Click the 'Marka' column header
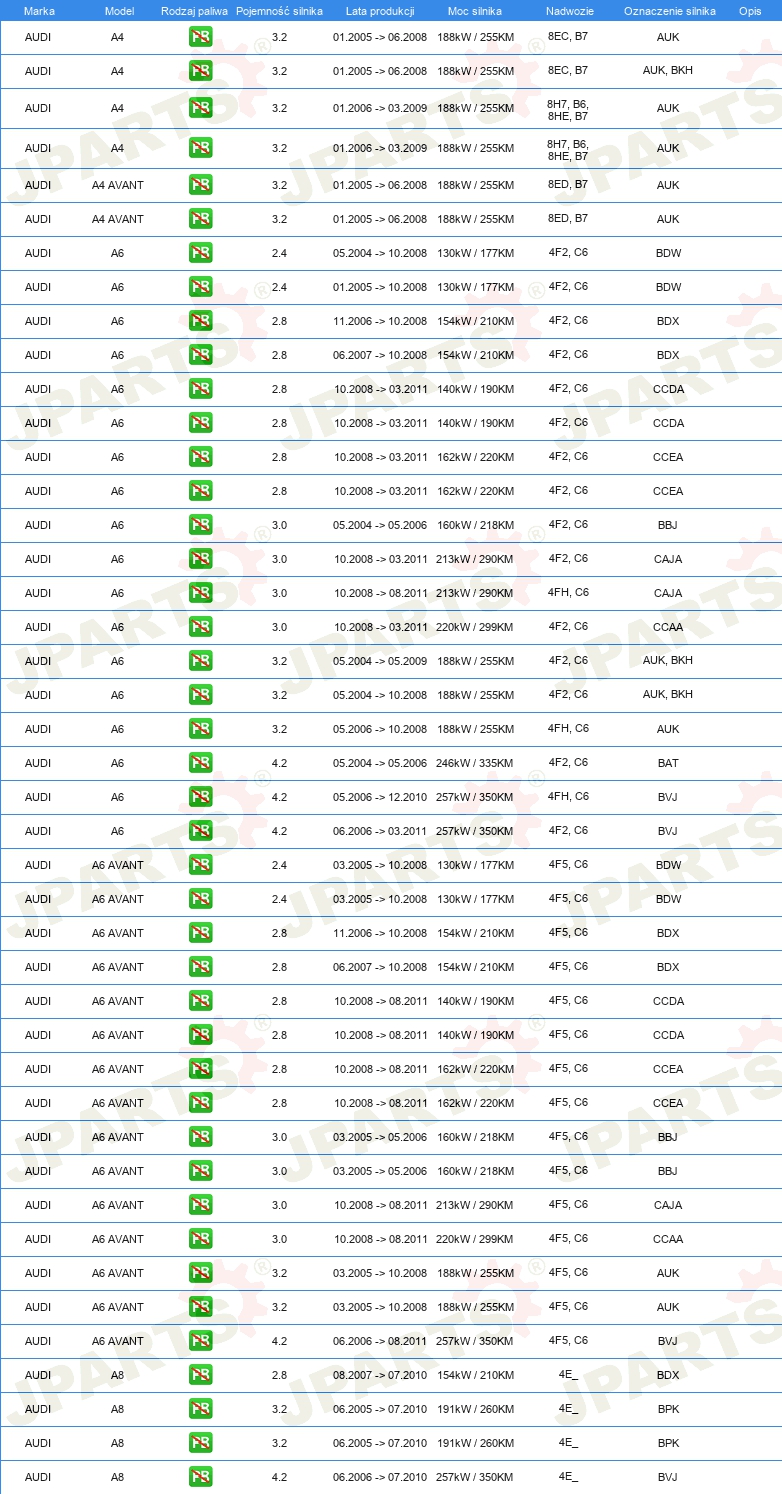Image resolution: width=782 pixels, height=1494 pixels. tap(39, 11)
